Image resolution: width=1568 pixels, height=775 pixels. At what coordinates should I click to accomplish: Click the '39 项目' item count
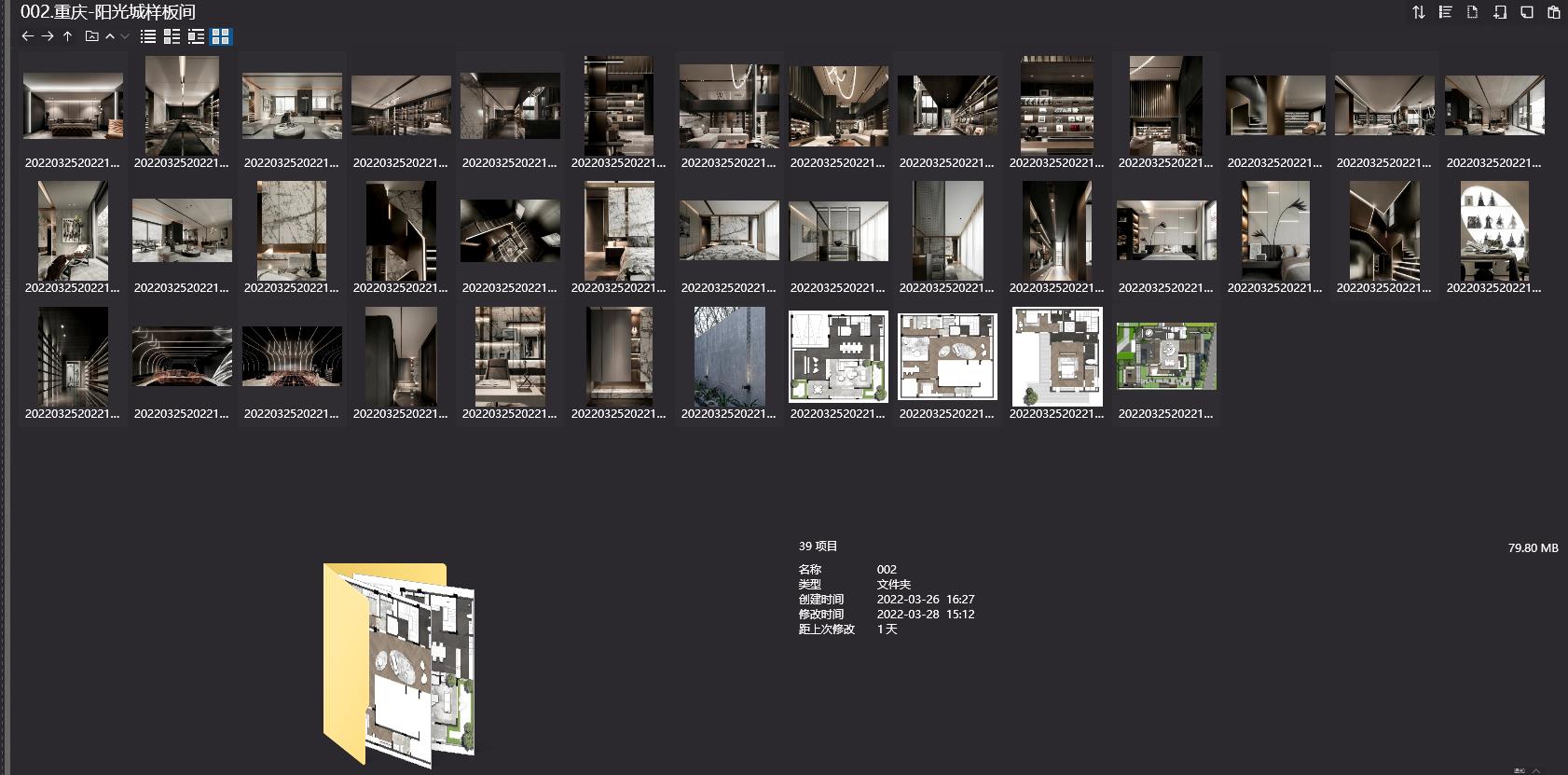818,547
